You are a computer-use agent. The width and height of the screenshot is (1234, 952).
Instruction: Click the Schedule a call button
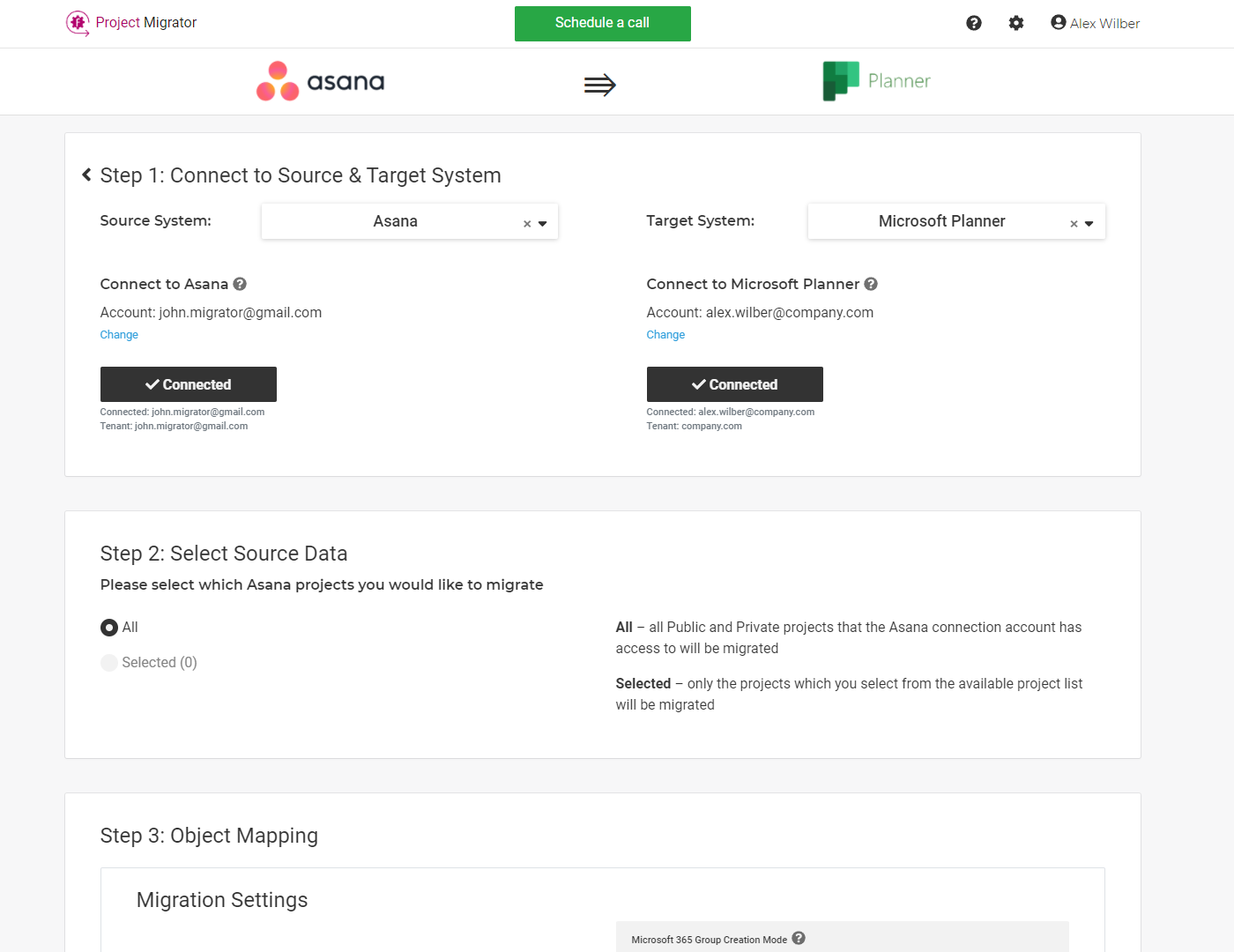pos(602,24)
